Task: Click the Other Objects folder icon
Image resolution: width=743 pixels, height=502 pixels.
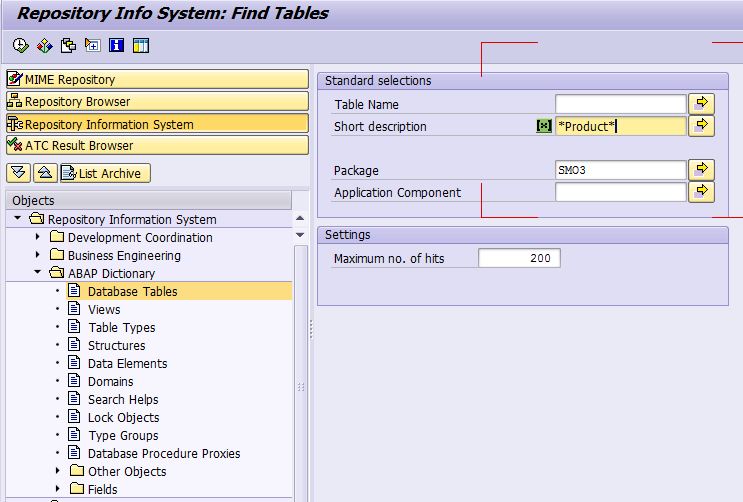Action: 77,470
